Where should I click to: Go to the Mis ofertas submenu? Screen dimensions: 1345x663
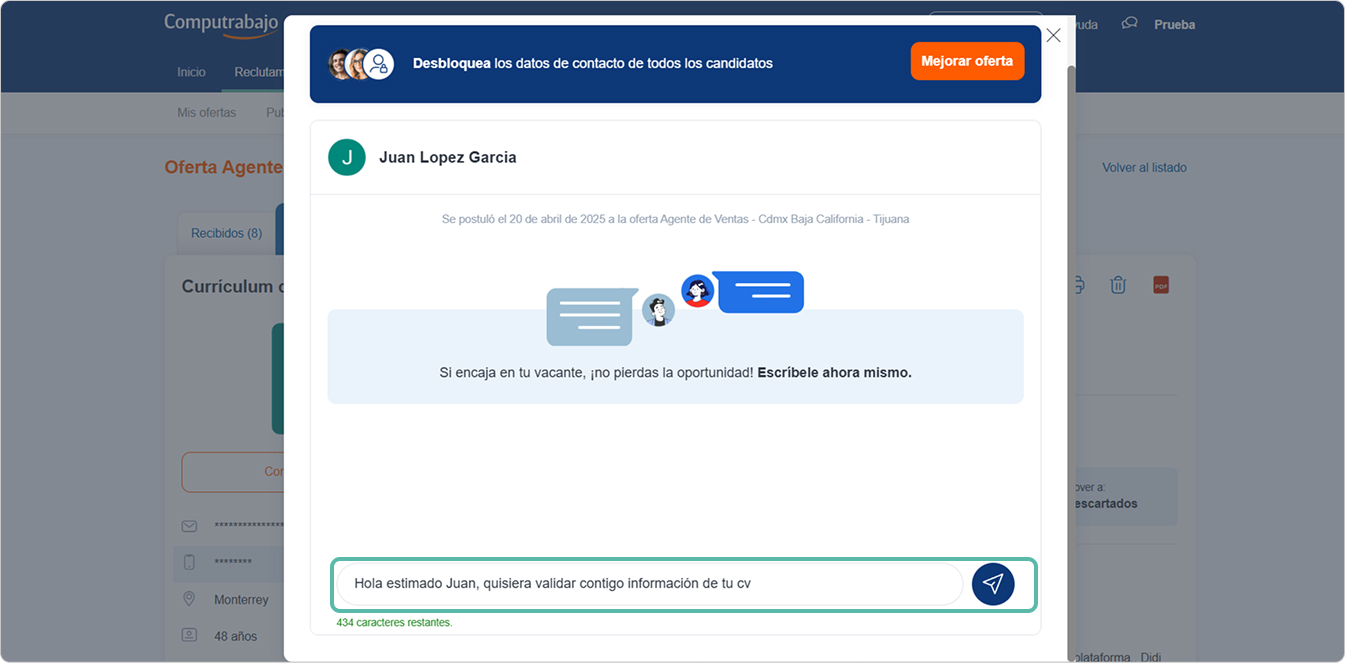pos(206,113)
